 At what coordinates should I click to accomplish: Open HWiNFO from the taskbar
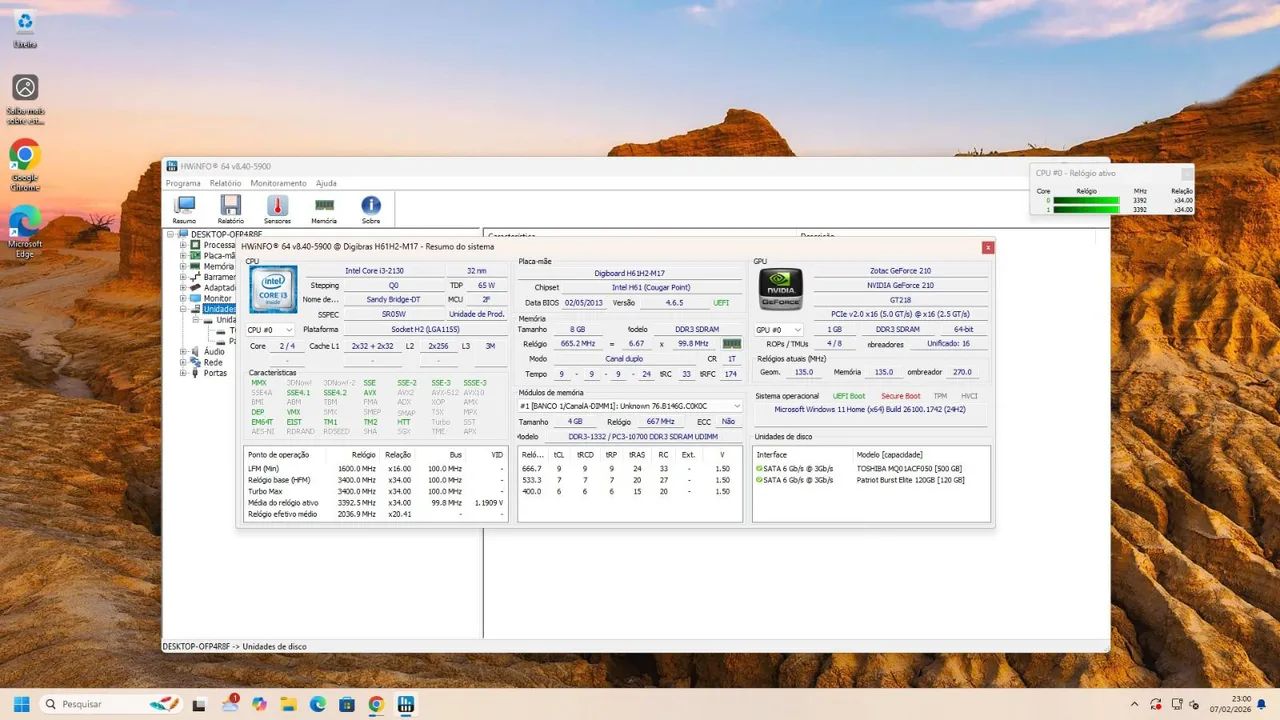coord(405,704)
